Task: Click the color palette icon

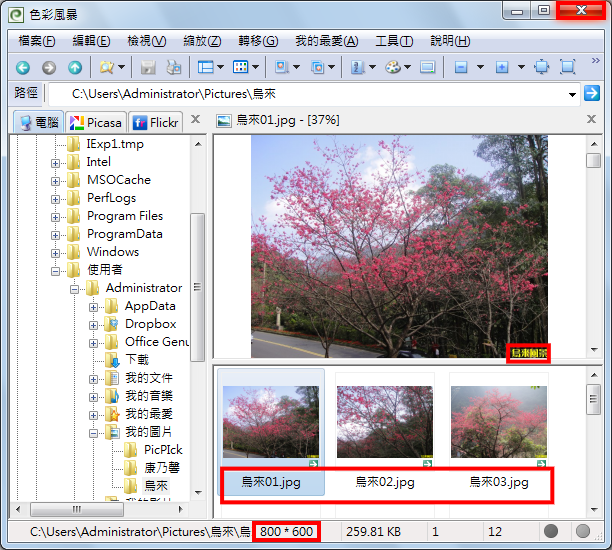Action: point(393,67)
